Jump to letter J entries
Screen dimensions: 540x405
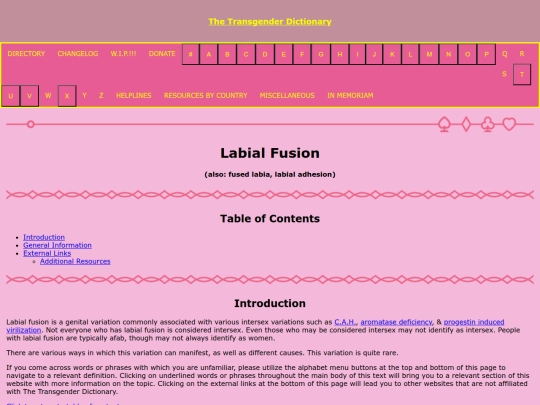374,54
